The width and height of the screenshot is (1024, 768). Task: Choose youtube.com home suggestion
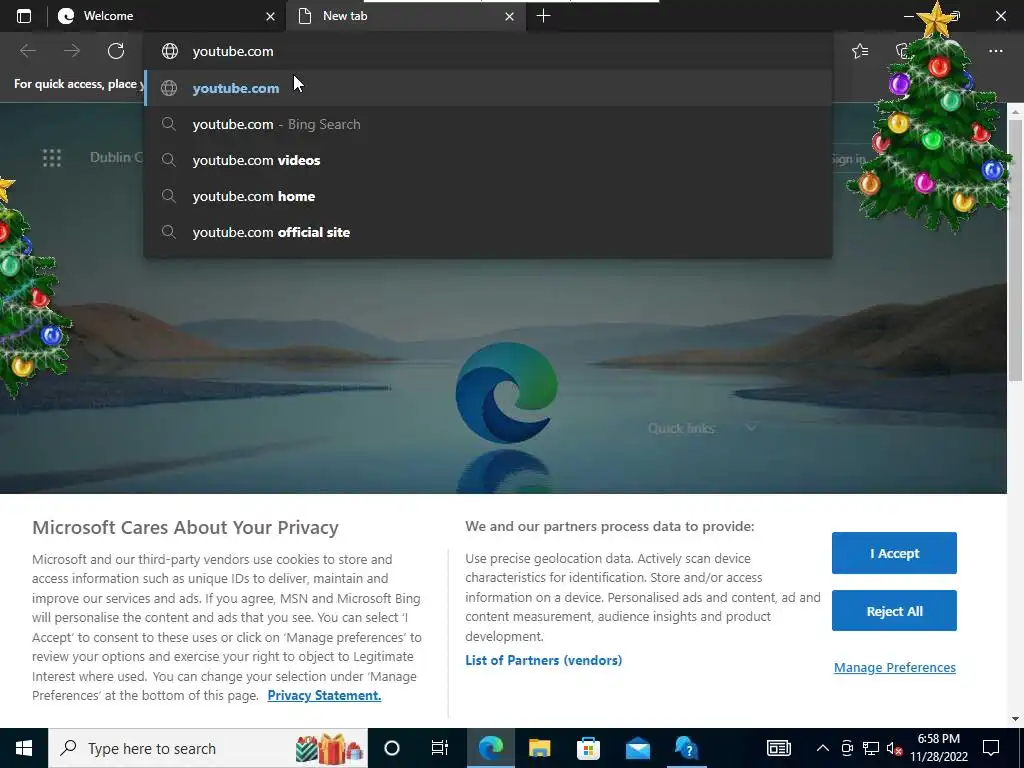[487, 196]
